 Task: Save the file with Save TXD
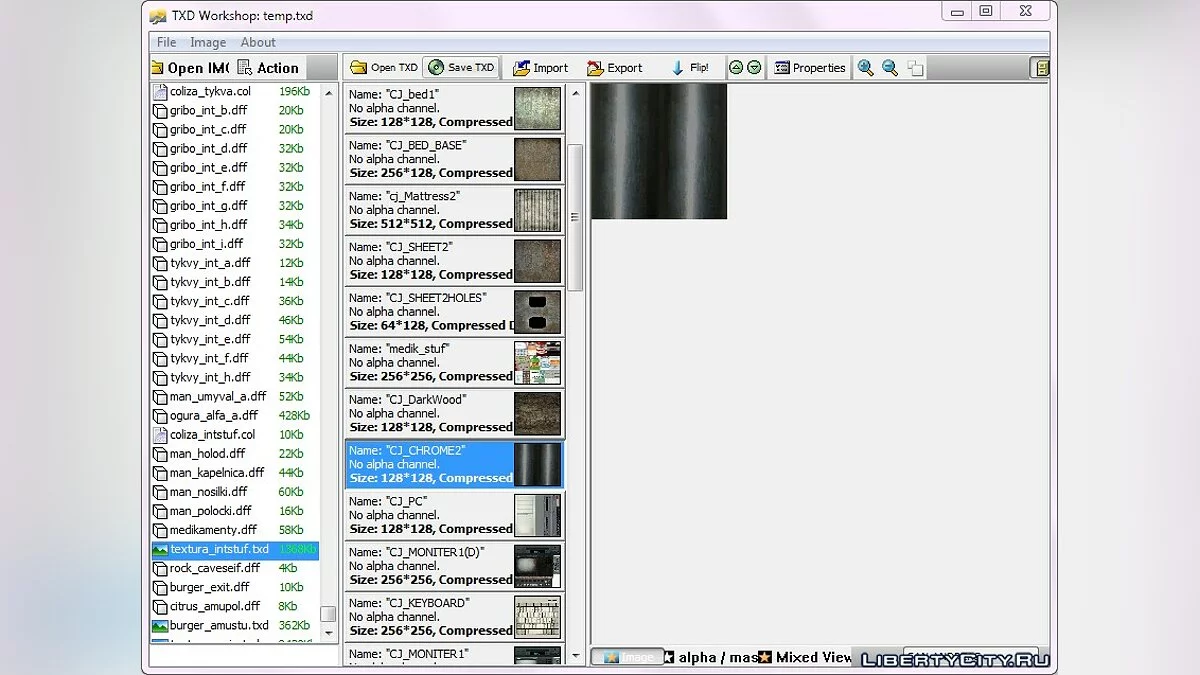pyautogui.click(x=461, y=68)
